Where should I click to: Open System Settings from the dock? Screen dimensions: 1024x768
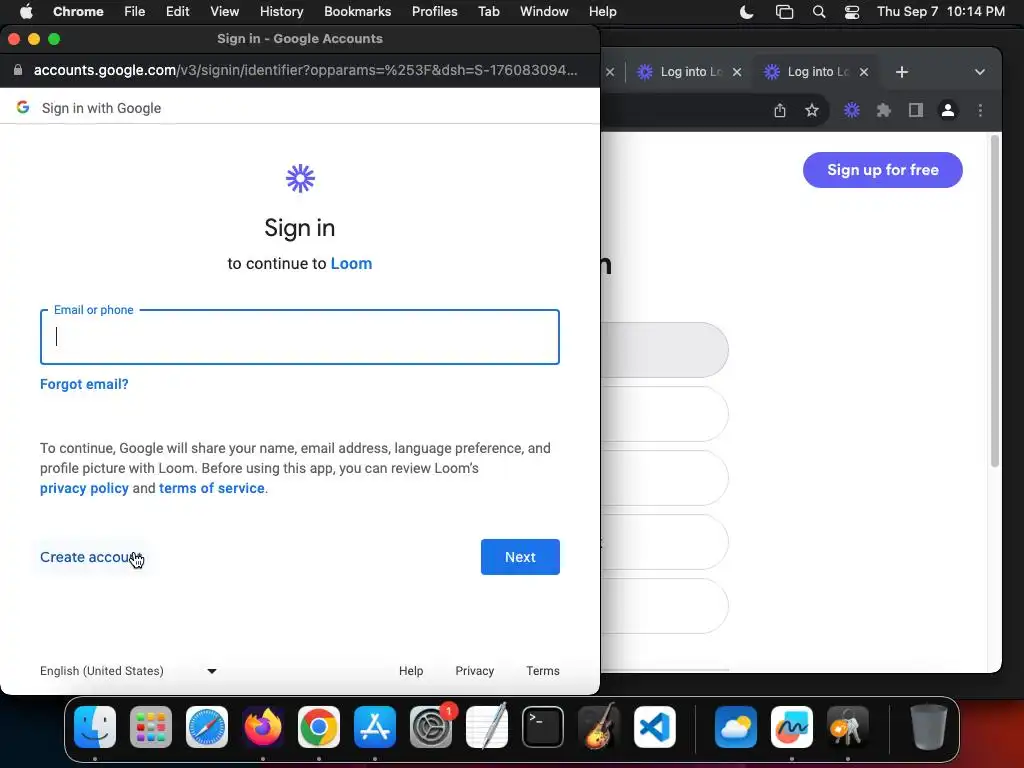click(x=431, y=727)
